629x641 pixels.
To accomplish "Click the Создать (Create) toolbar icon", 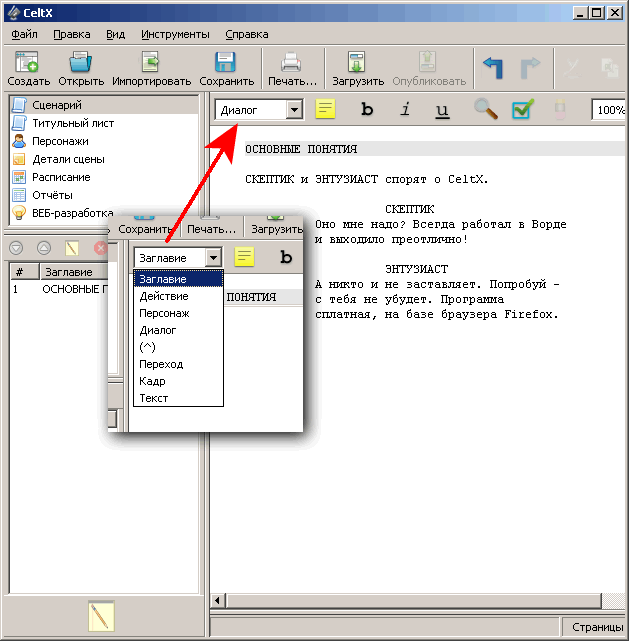I will coord(27,62).
